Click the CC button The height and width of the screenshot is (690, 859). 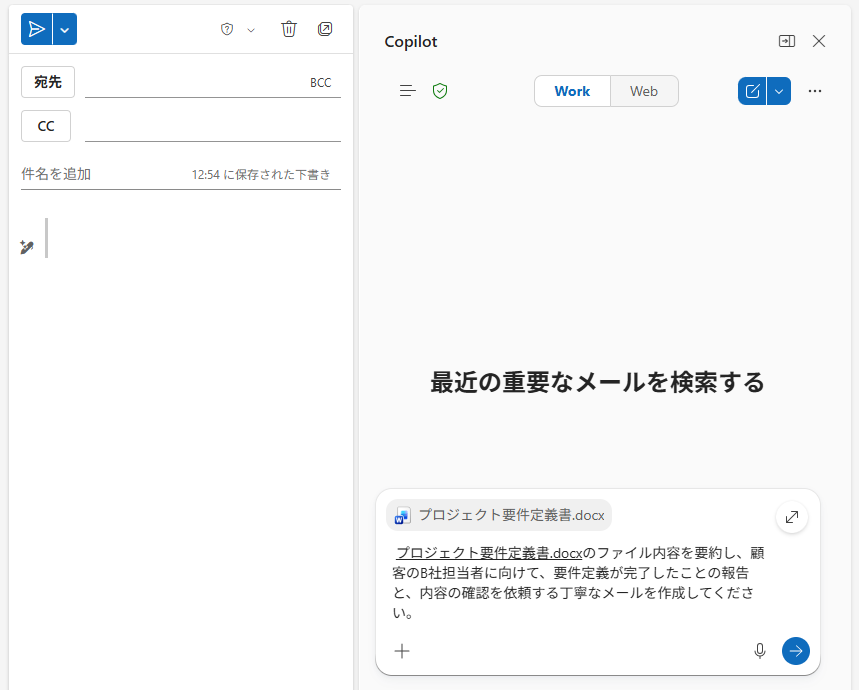click(x=46, y=126)
